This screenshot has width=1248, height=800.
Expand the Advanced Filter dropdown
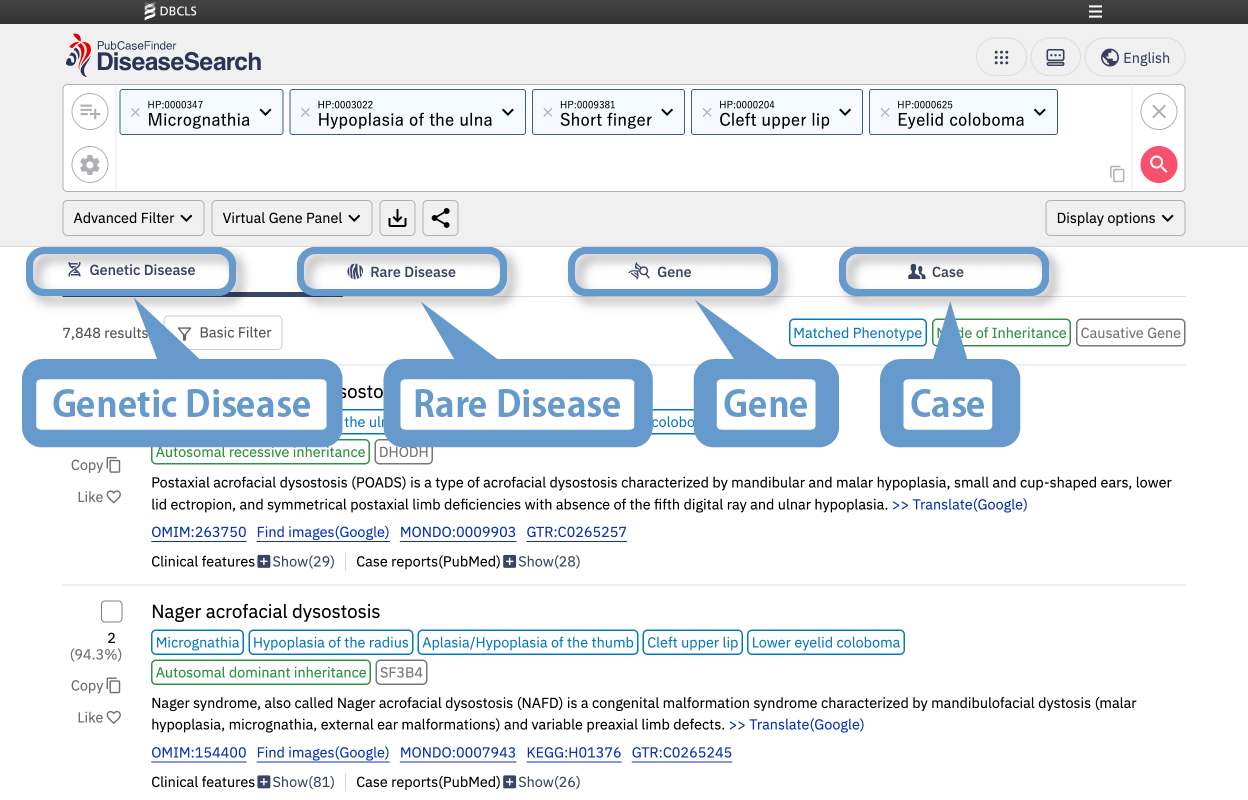pos(134,218)
